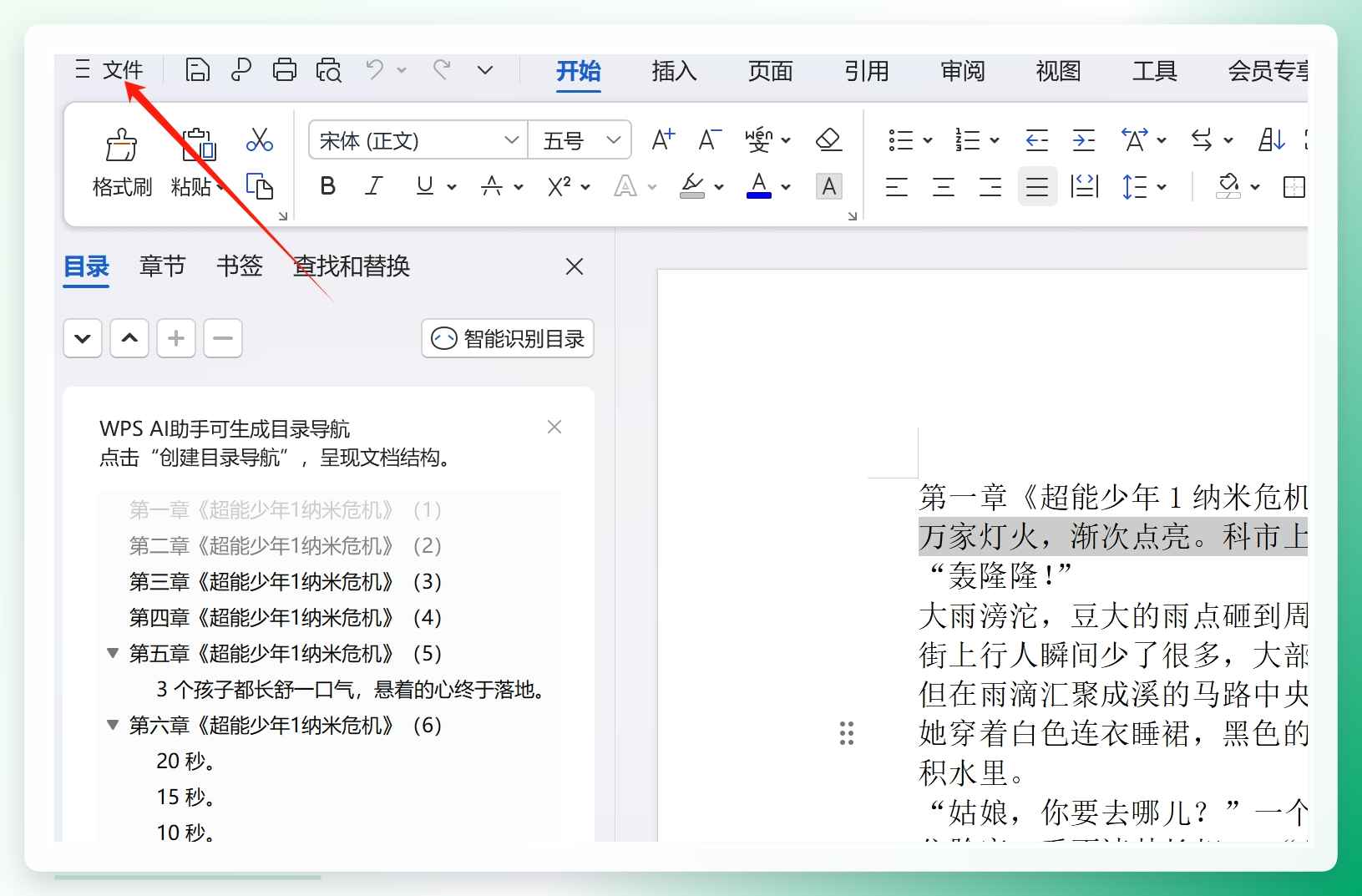Switch to the 页面 tab
The height and width of the screenshot is (896, 1362).
click(x=770, y=71)
